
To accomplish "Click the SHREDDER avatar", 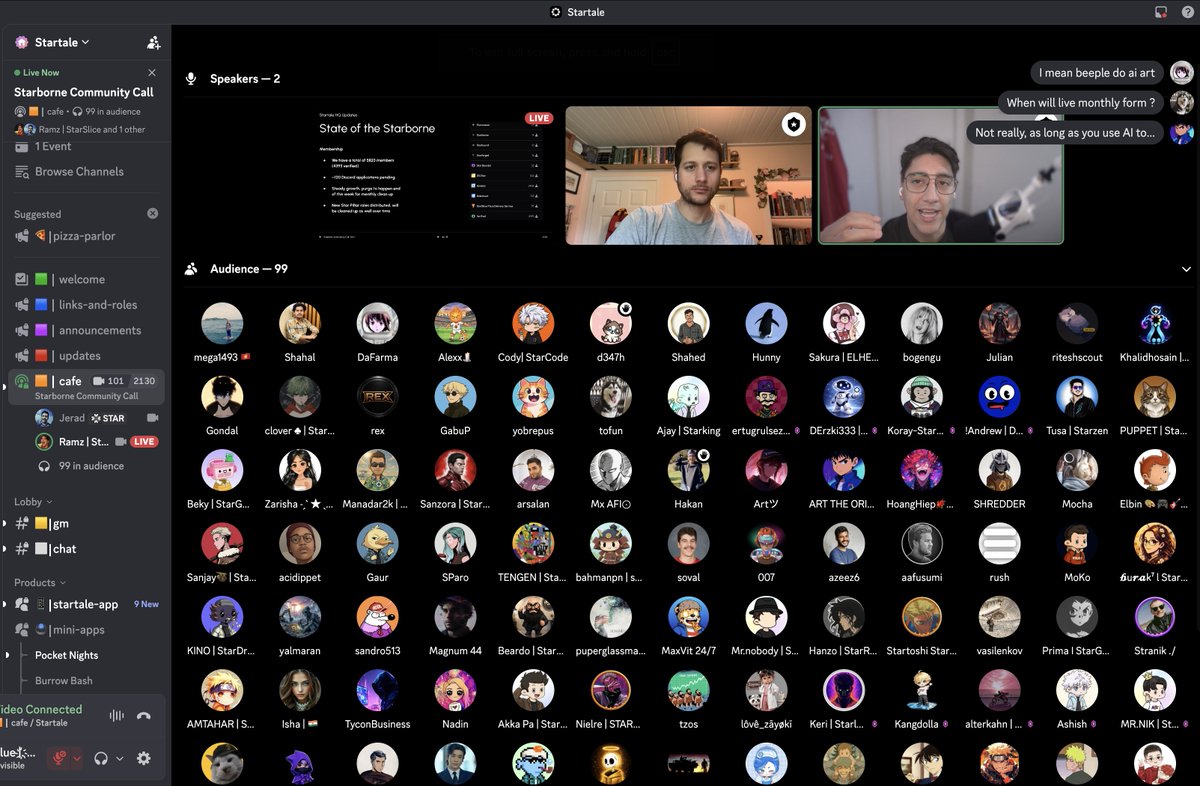I will pyautogui.click(x=999, y=470).
